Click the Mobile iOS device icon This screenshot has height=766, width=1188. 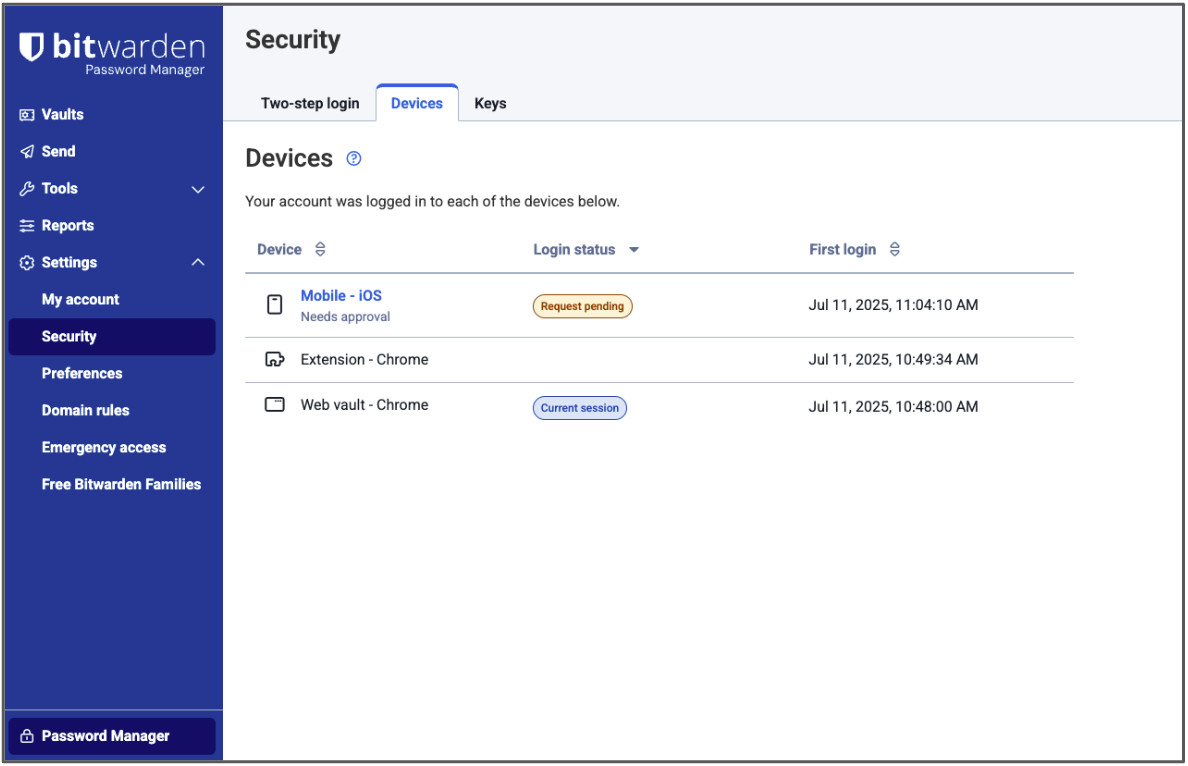274,305
